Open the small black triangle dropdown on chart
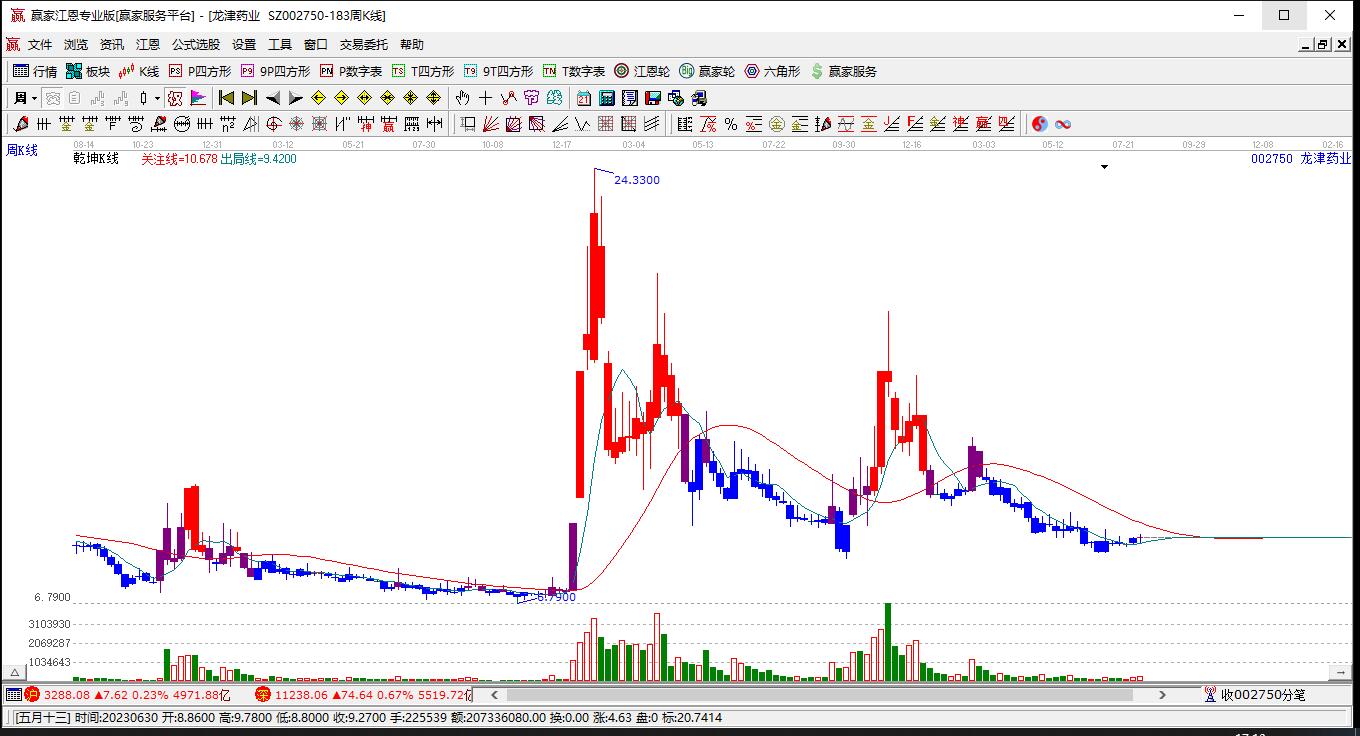 coord(1105,167)
